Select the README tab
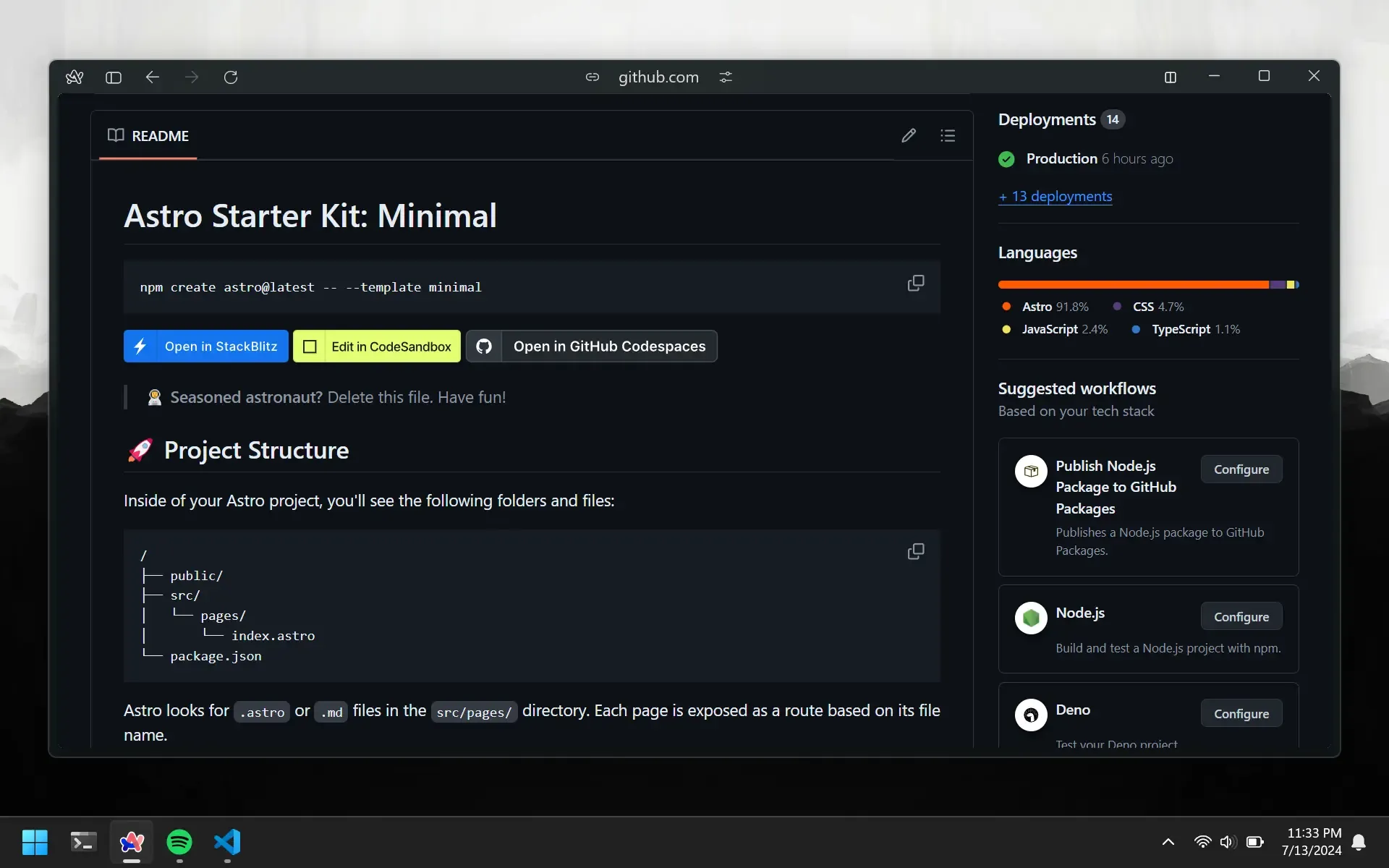This screenshot has height=868, width=1389. [x=148, y=135]
